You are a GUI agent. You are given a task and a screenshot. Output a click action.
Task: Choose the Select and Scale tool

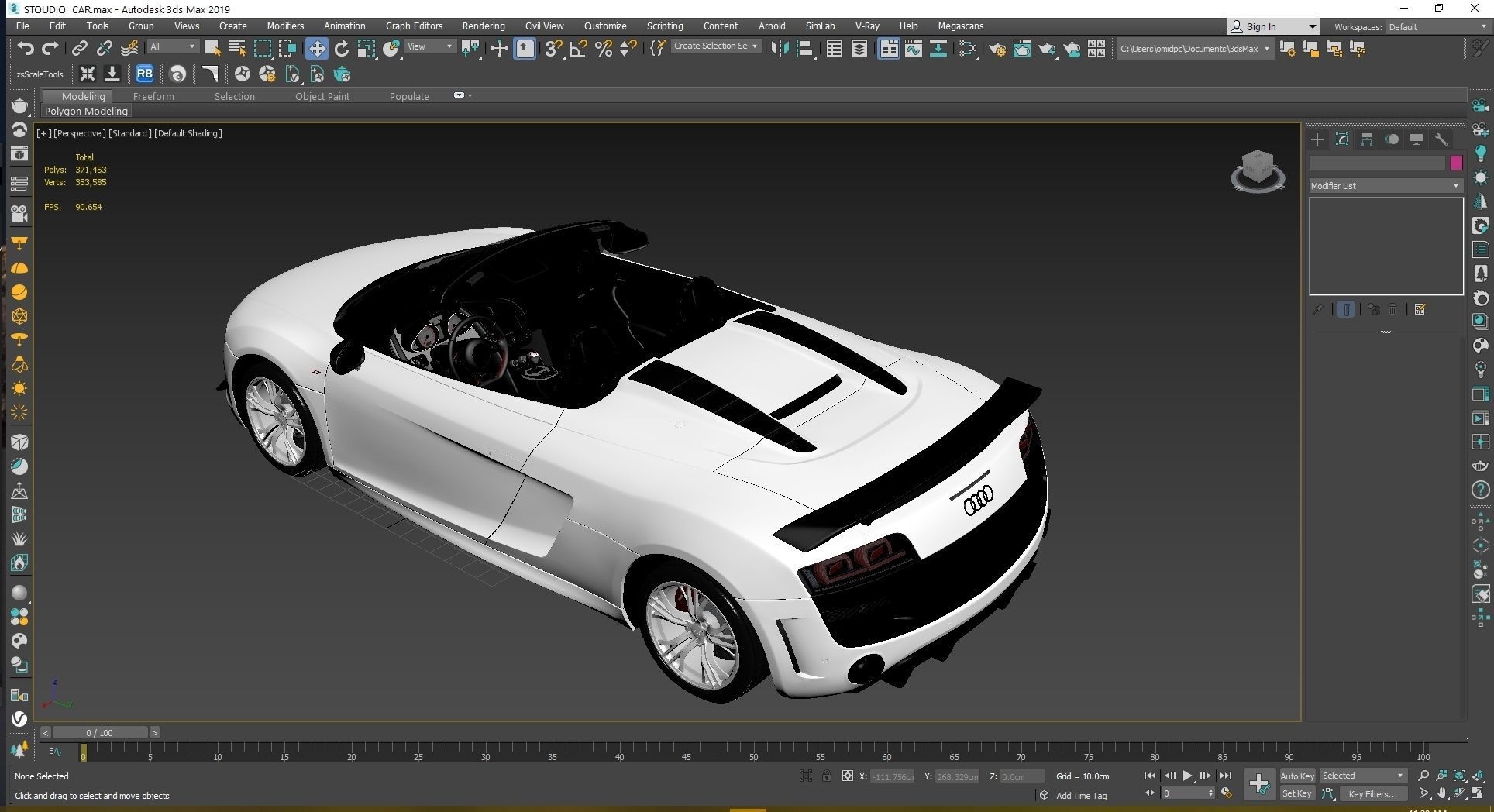coord(367,49)
